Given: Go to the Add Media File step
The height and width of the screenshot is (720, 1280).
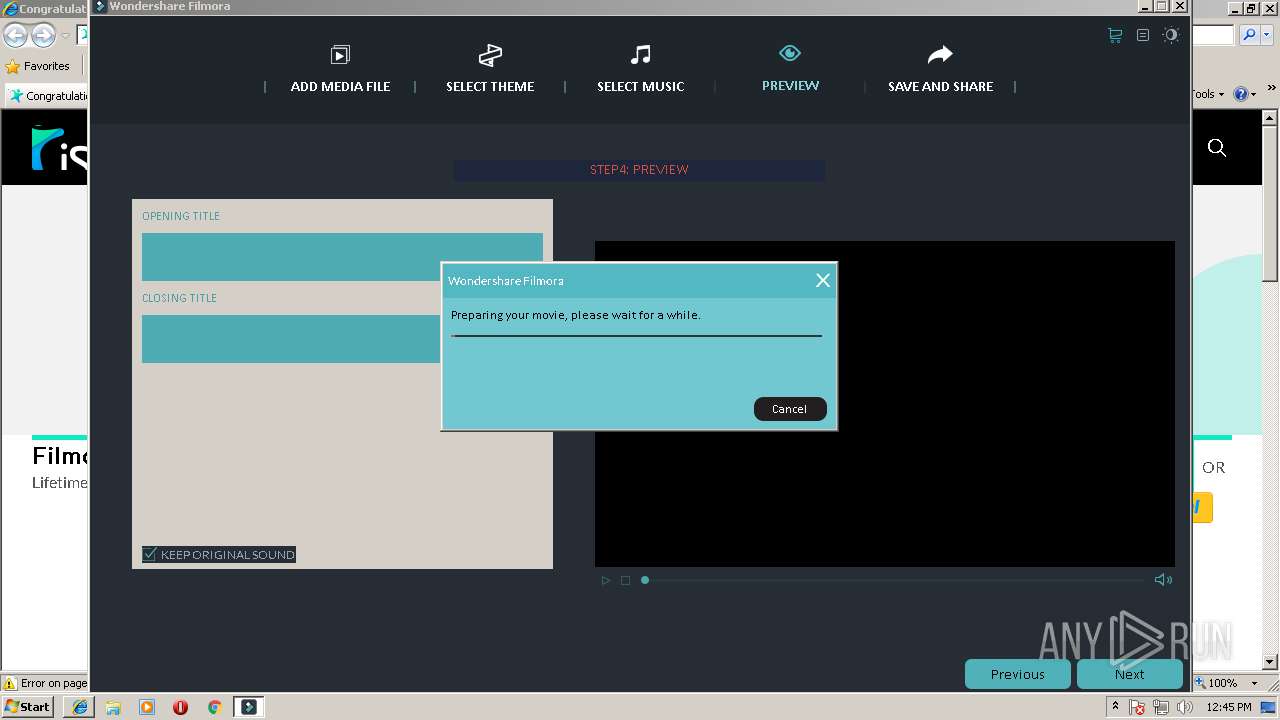Looking at the screenshot, I should [340, 68].
